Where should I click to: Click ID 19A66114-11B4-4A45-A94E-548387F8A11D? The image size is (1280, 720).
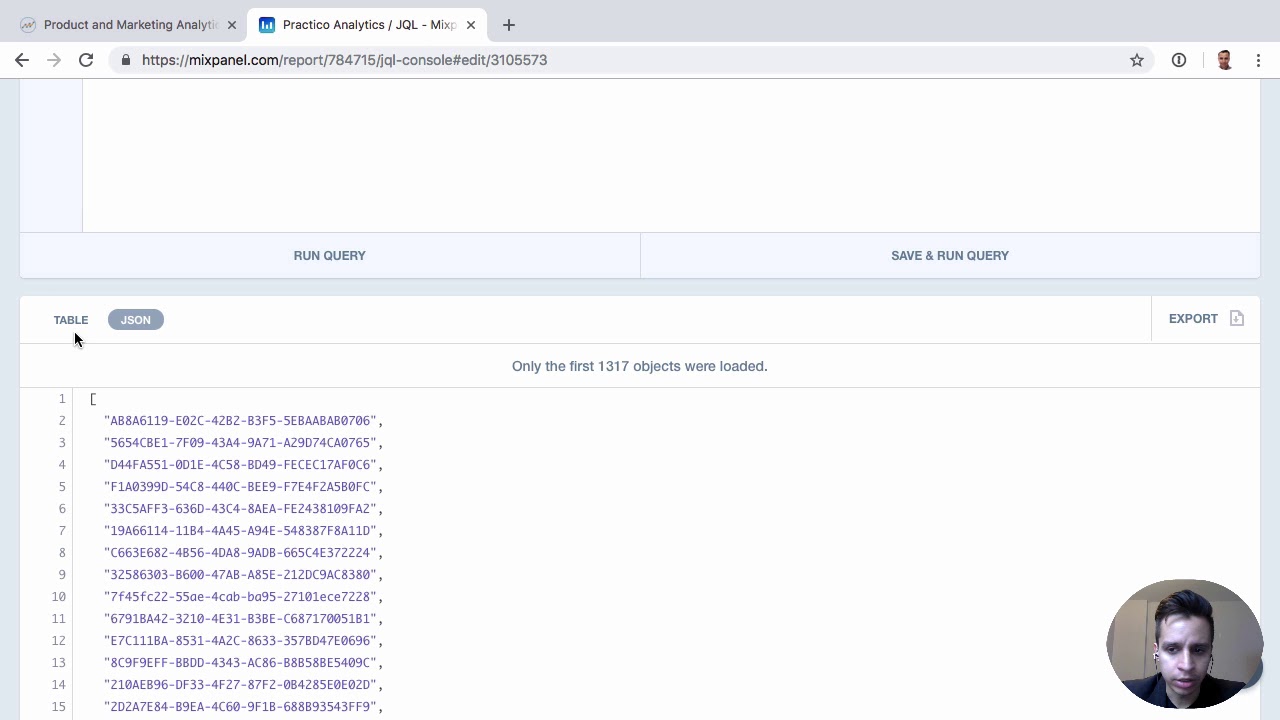tap(240, 531)
